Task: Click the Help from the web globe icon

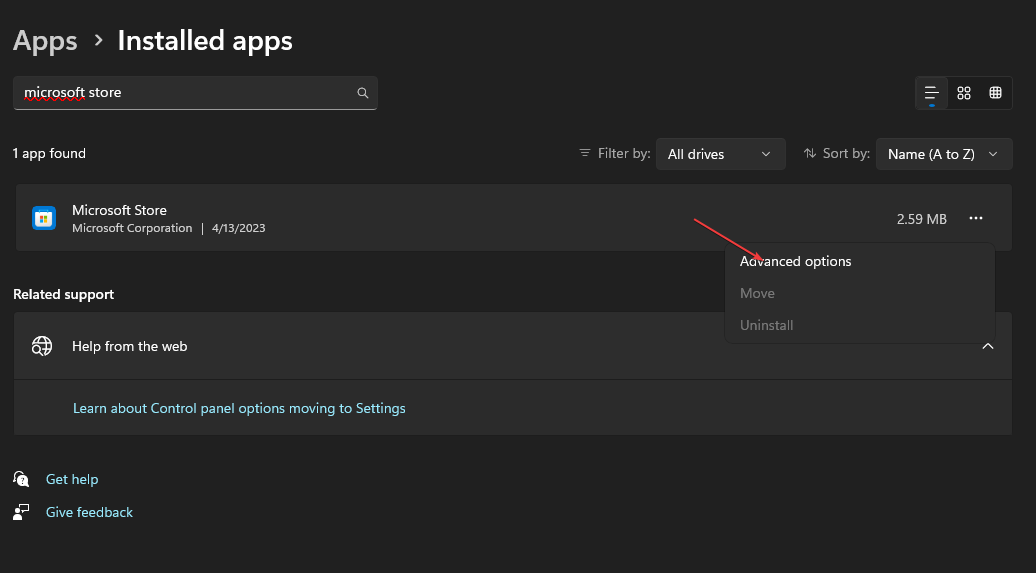Action: [x=42, y=346]
